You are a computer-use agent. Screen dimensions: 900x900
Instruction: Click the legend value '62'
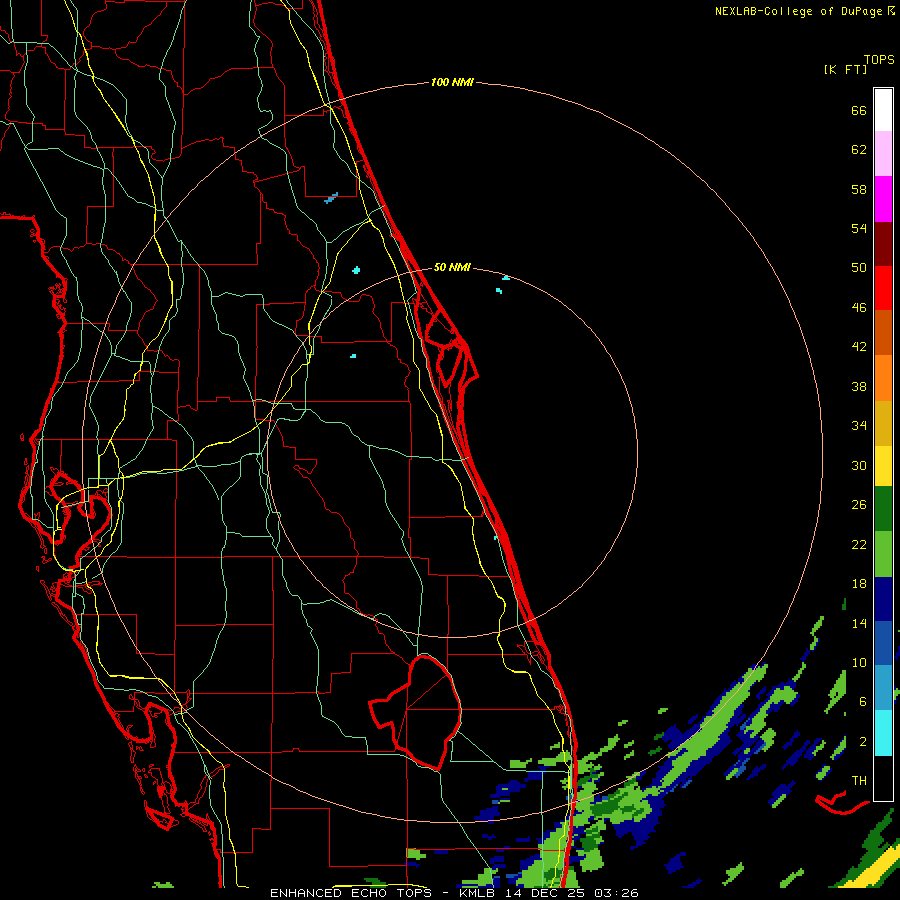click(x=859, y=150)
